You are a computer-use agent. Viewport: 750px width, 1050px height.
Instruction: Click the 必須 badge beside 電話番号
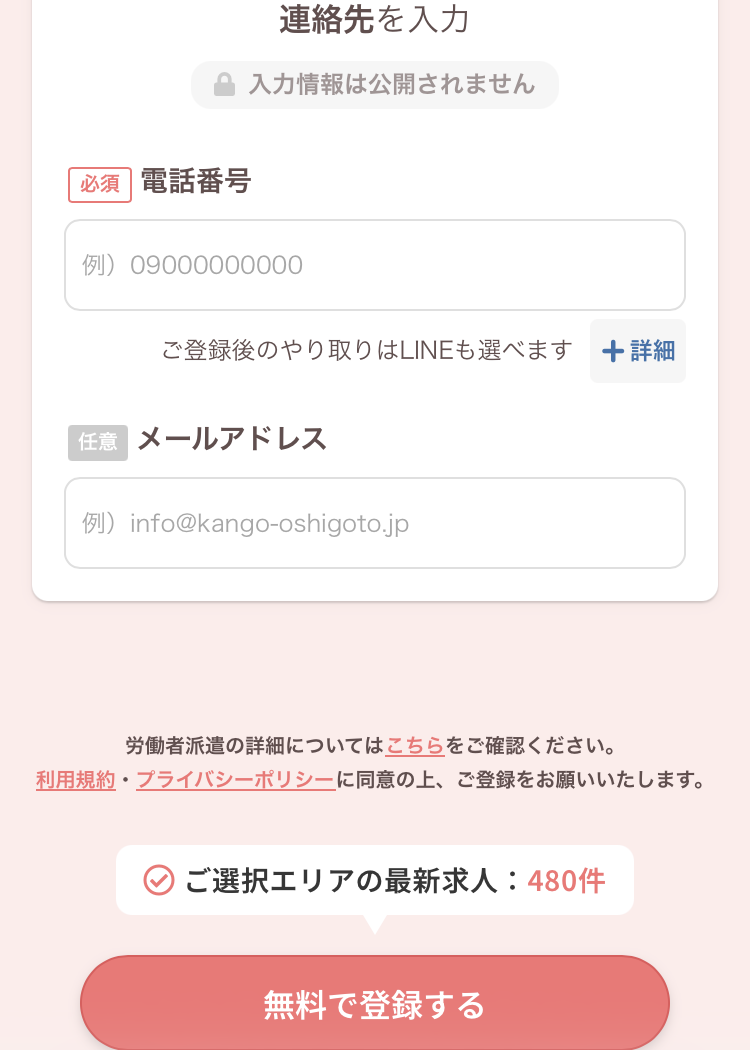pyautogui.click(x=100, y=184)
